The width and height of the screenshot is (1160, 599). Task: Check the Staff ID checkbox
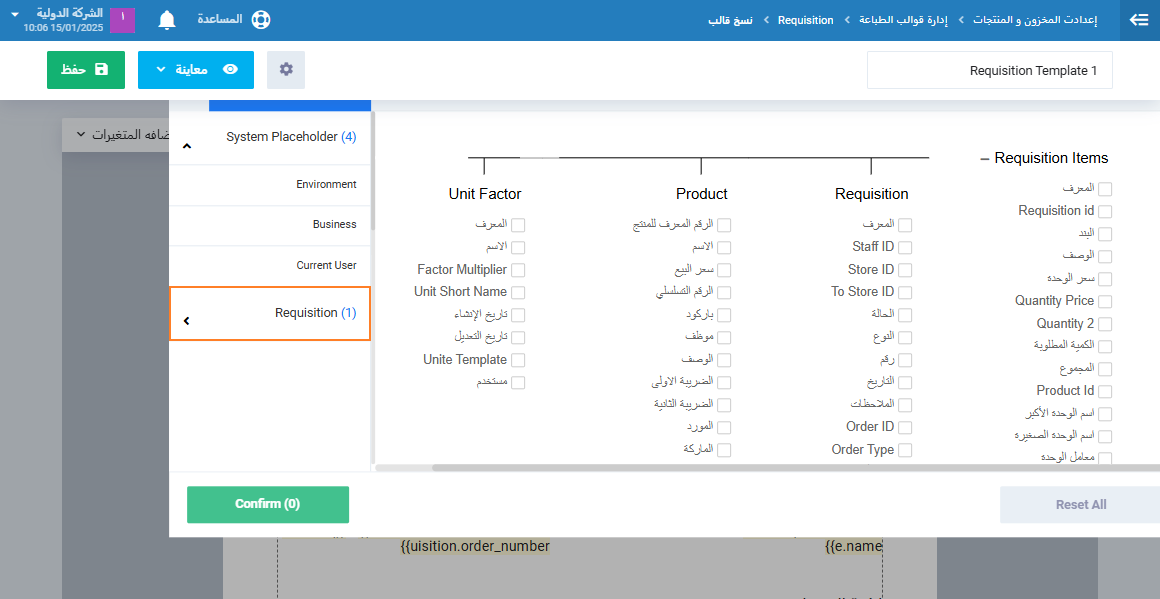[904, 247]
